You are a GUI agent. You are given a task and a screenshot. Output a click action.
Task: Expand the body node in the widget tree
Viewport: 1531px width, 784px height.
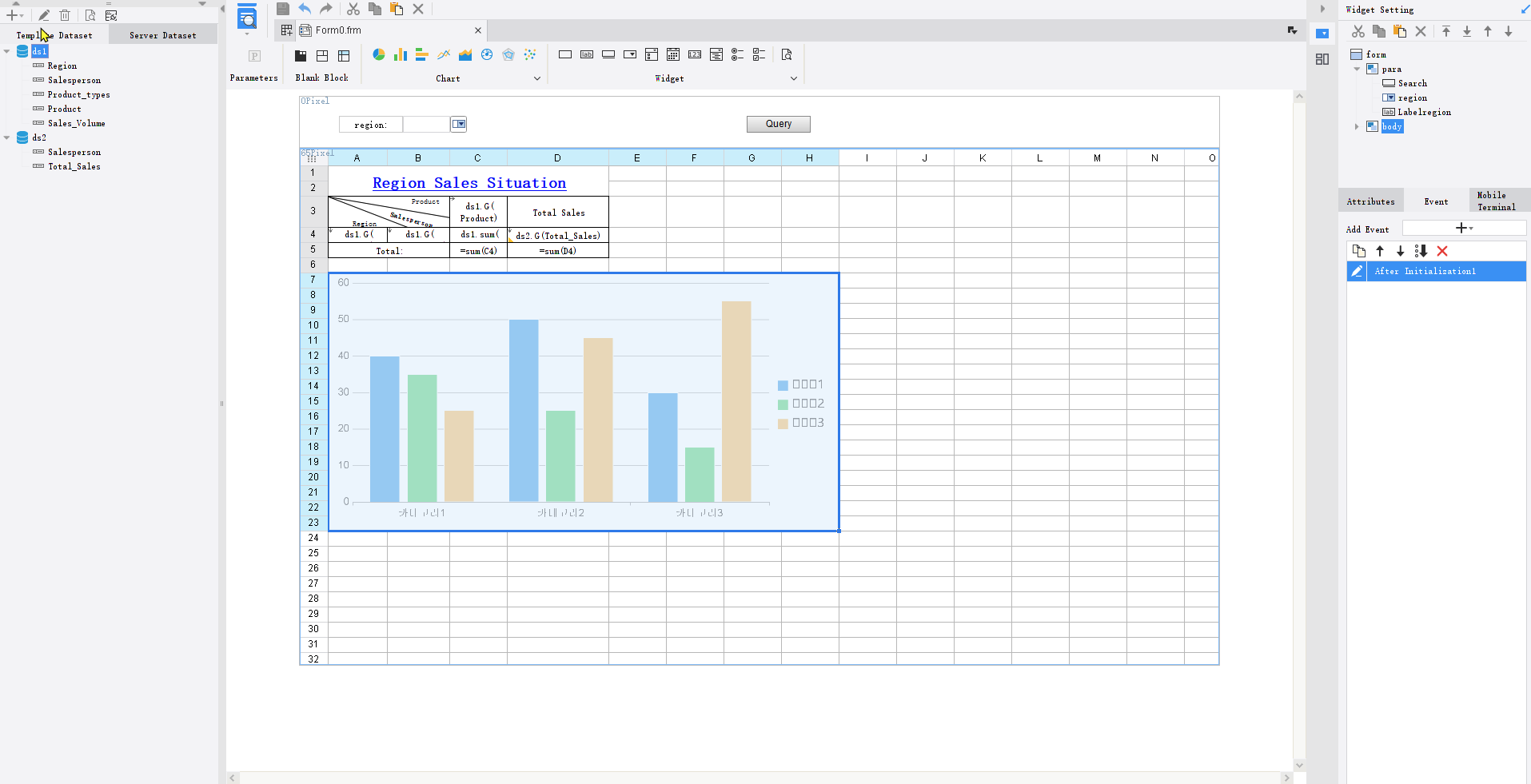(x=1357, y=126)
